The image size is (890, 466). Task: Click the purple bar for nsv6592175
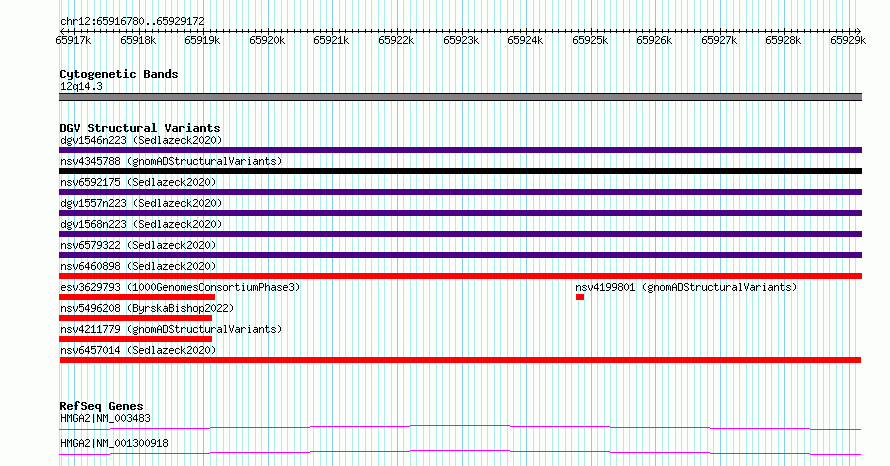pyautogui.click(x=460, y=192)
